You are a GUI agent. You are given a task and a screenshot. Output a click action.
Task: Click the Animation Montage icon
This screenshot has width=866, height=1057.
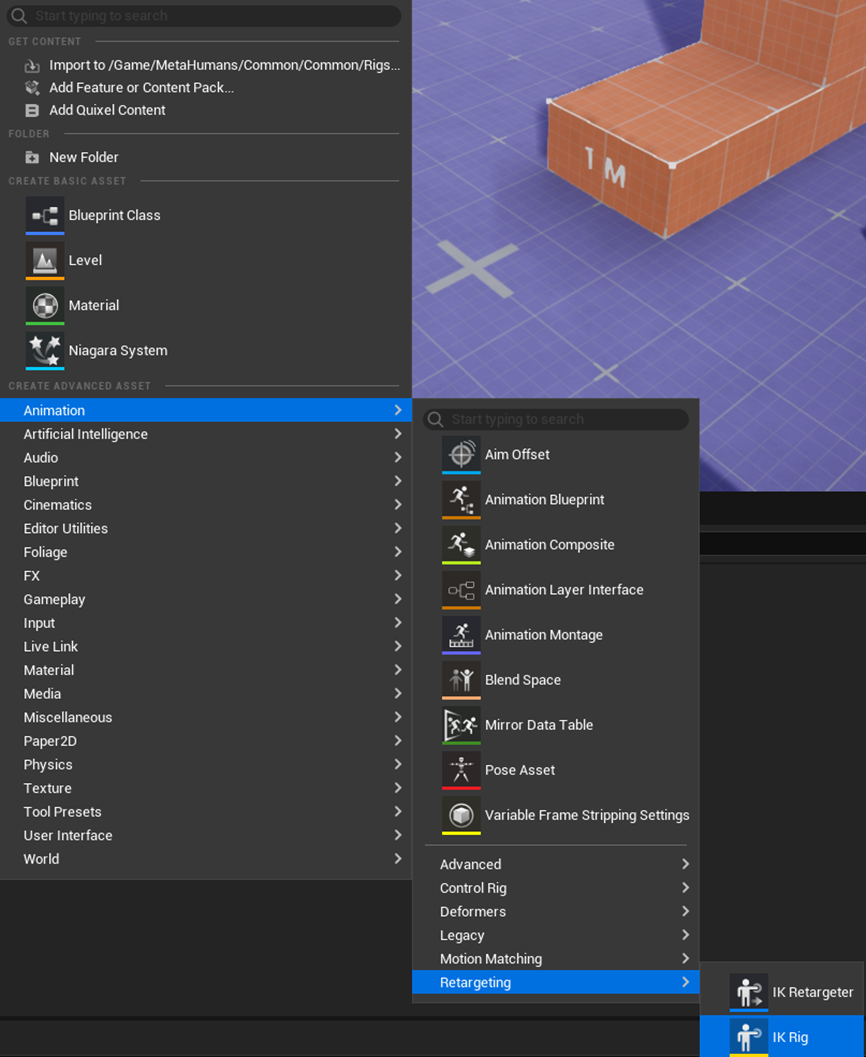(x=462, y=635)
